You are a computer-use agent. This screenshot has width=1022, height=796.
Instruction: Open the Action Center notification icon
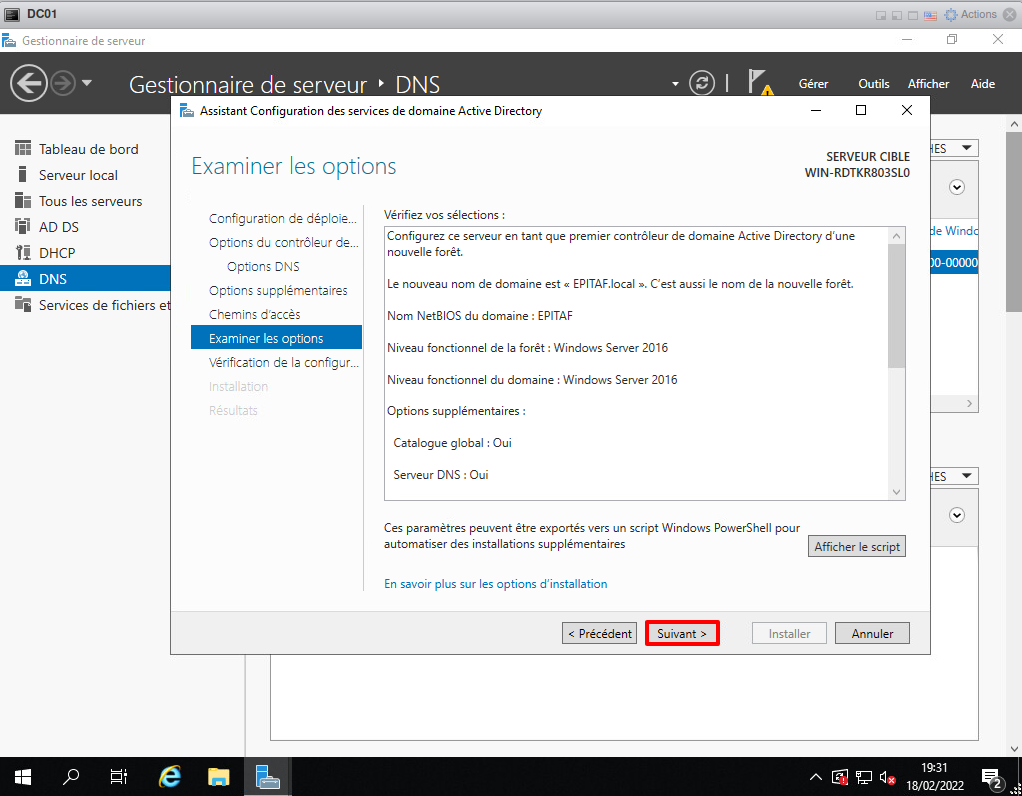993,776
